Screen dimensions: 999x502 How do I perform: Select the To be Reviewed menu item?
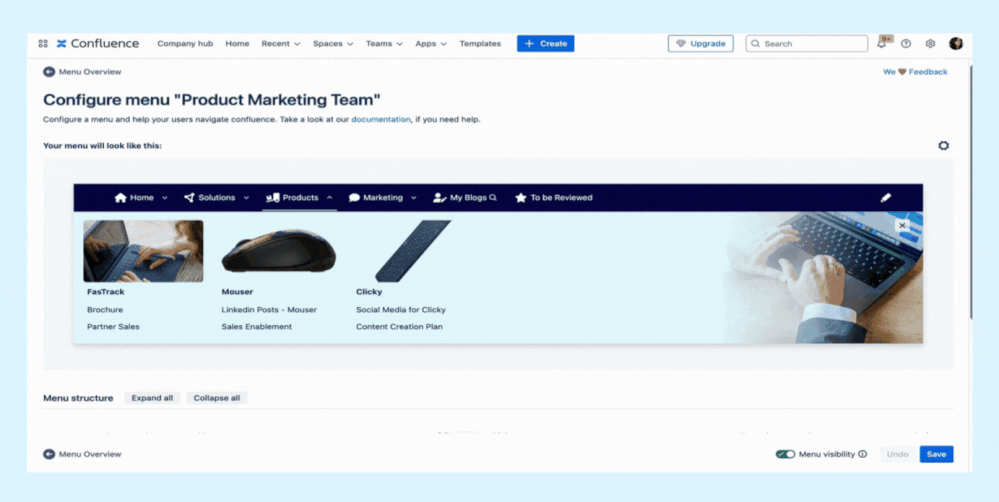(x=561, y=197)
